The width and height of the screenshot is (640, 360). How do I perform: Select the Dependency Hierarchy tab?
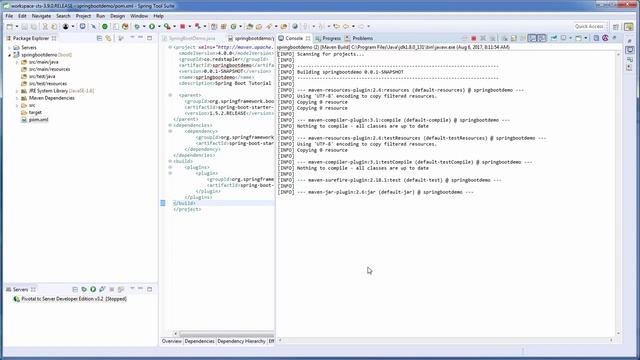[x=241, y=341]
